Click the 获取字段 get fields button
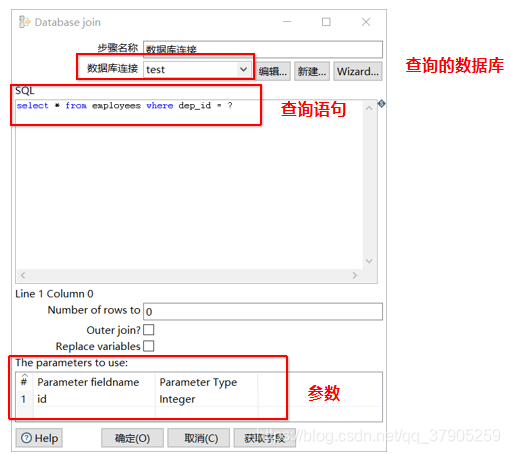Screen dimensions: 510x454 point(265,438)
